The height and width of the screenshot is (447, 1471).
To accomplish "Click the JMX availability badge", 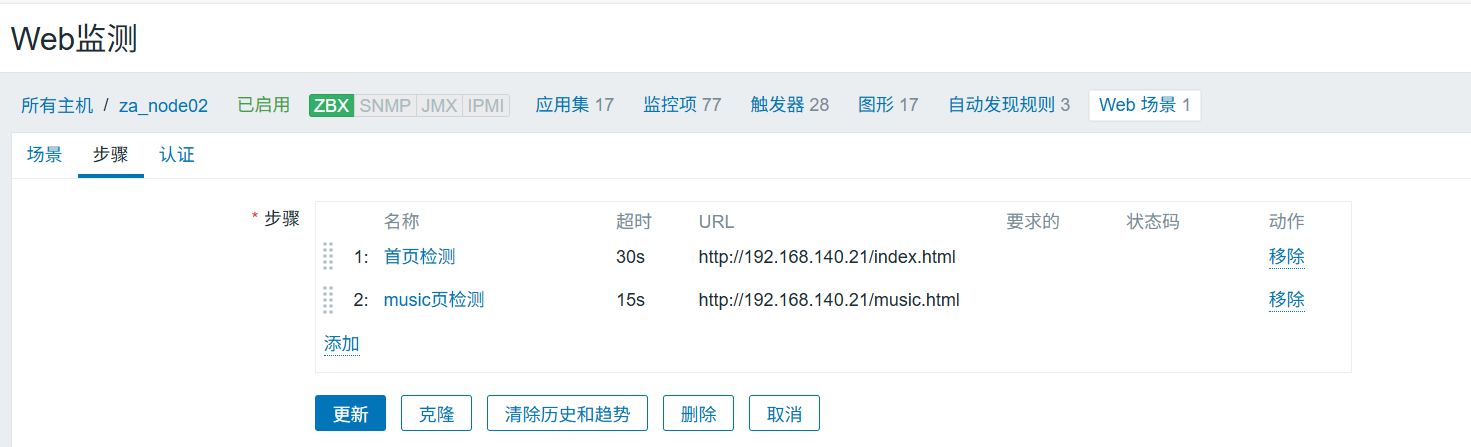I will tap(439, 105).
